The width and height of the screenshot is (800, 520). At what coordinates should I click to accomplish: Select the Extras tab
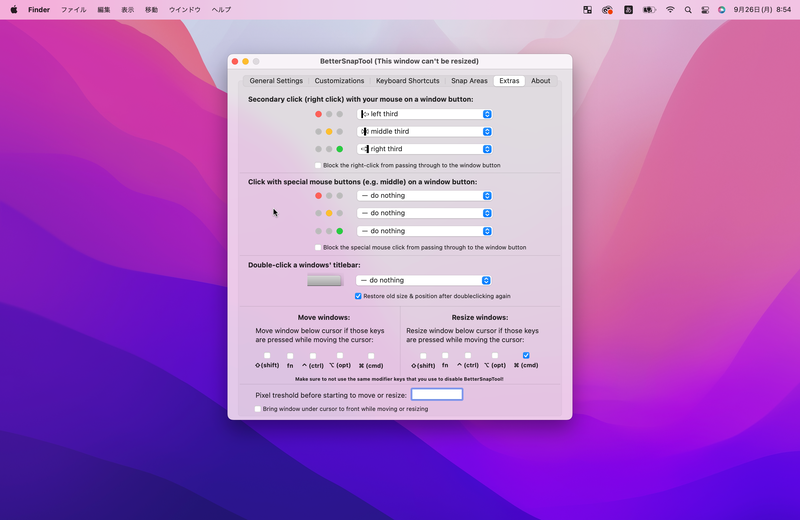[509, 81]
